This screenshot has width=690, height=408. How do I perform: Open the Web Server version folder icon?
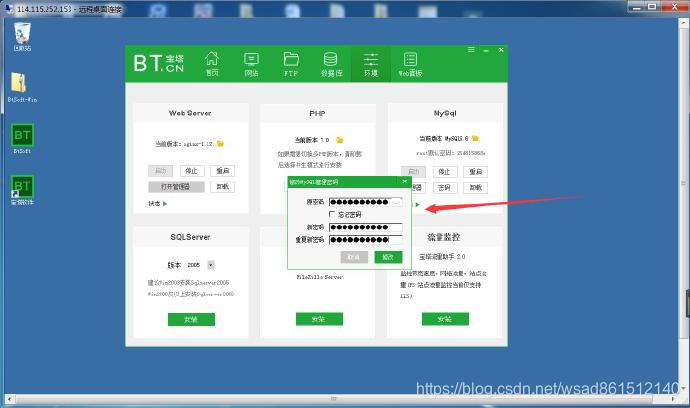[220, 143]
